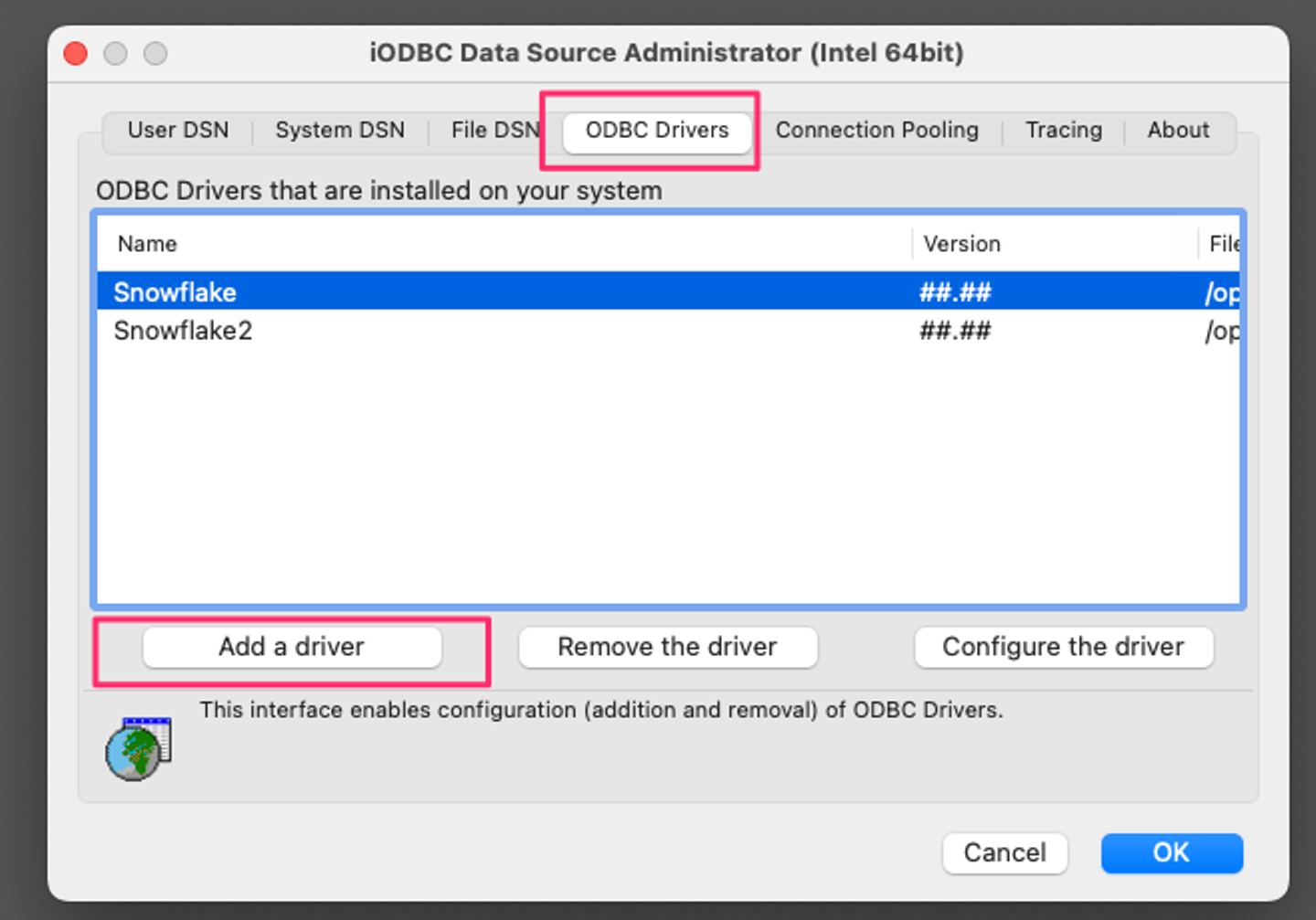Click the Name column header
Image resolution: width=1316 pixels, height=920 pixels.
click(x=147, y=244)
